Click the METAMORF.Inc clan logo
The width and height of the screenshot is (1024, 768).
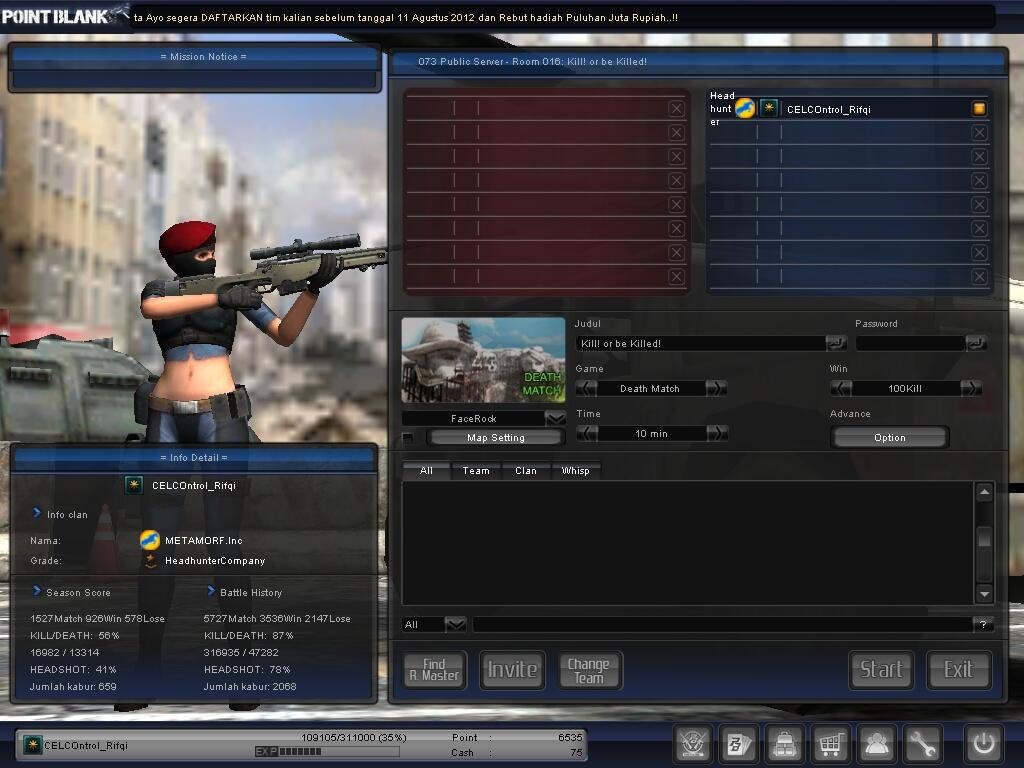(150, 540)
